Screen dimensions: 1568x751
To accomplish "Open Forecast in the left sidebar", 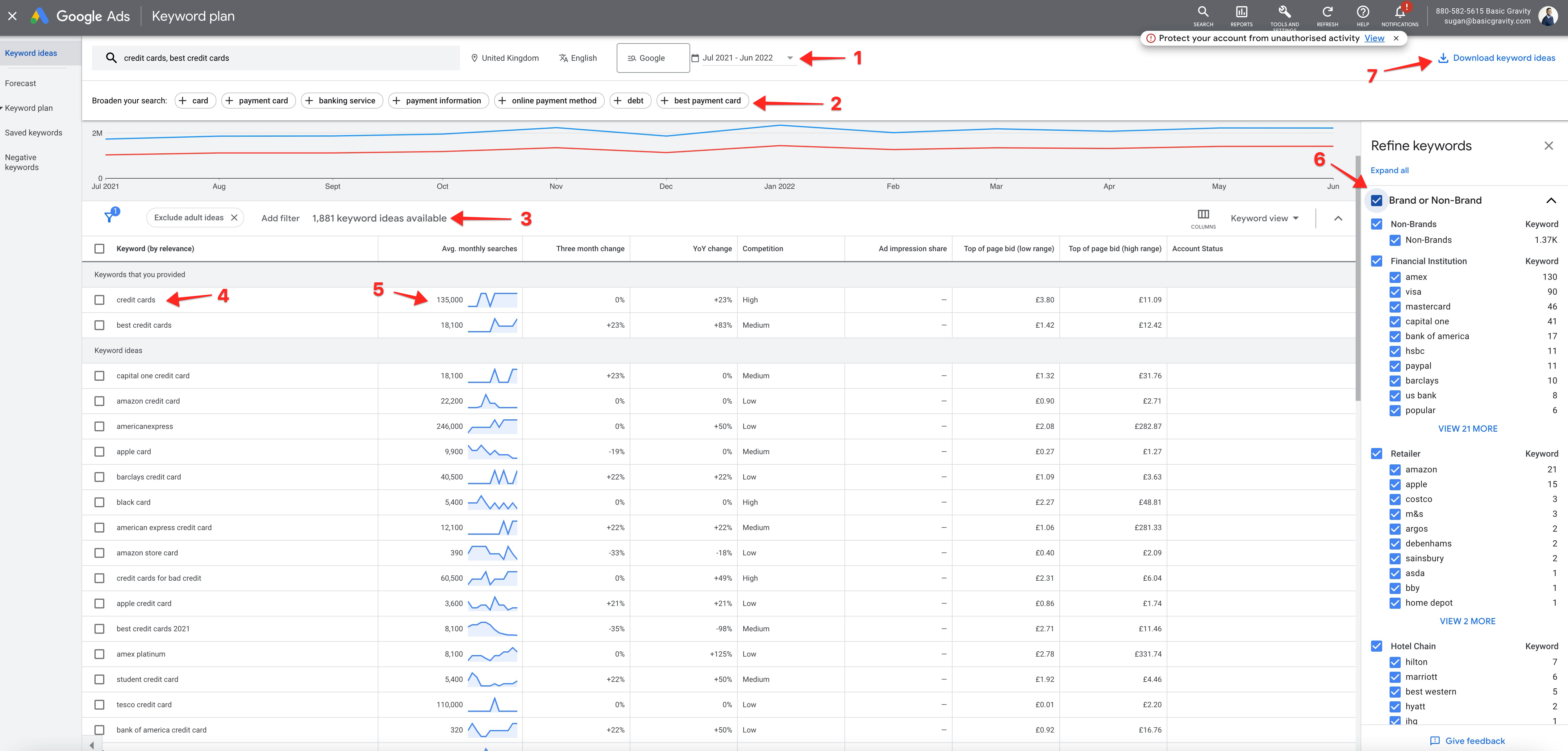I will (21, 83).
